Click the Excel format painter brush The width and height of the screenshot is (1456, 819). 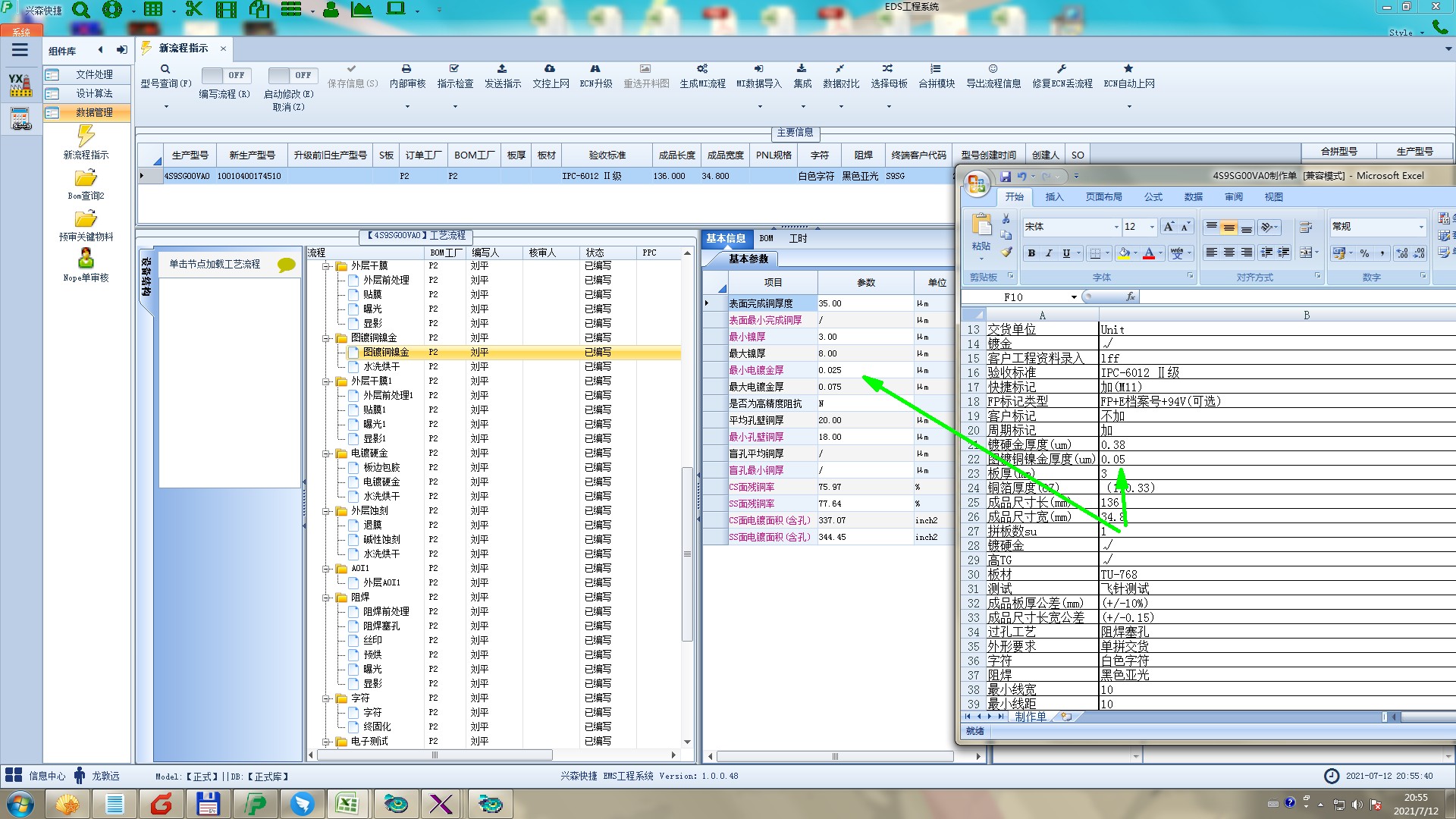pos(1006,253)
